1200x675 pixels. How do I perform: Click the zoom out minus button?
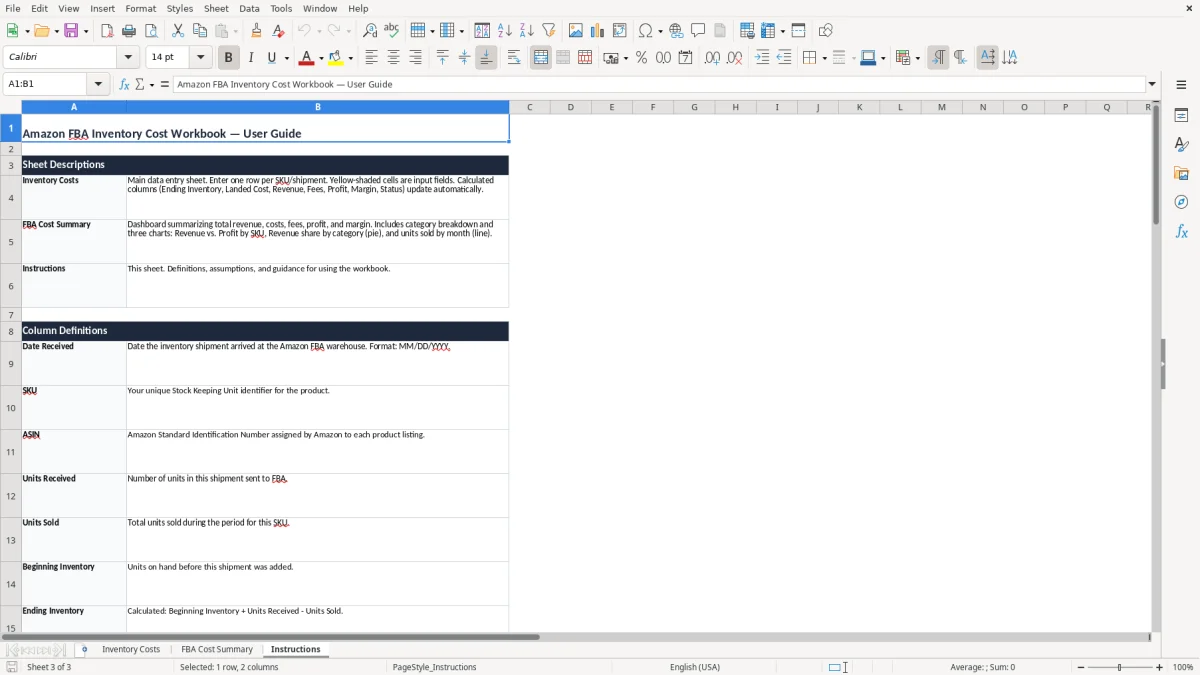click(x=1081, y=667)
